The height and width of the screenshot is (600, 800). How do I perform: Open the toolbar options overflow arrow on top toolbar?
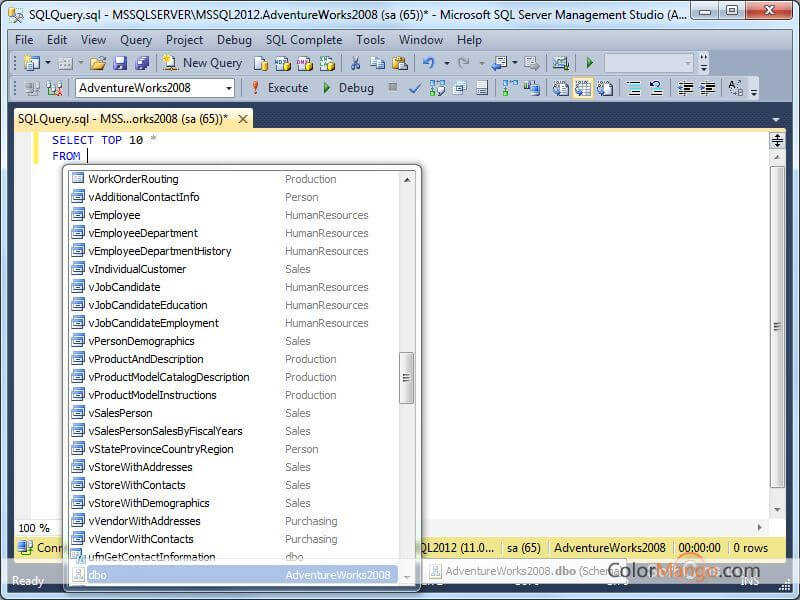pos(704,63)
